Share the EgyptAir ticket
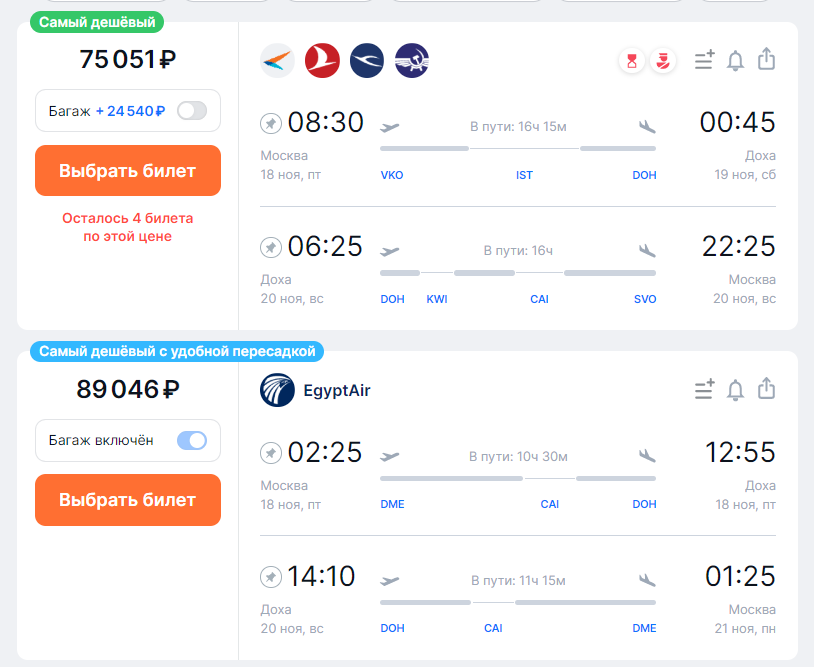 click(x=766, y=389)
